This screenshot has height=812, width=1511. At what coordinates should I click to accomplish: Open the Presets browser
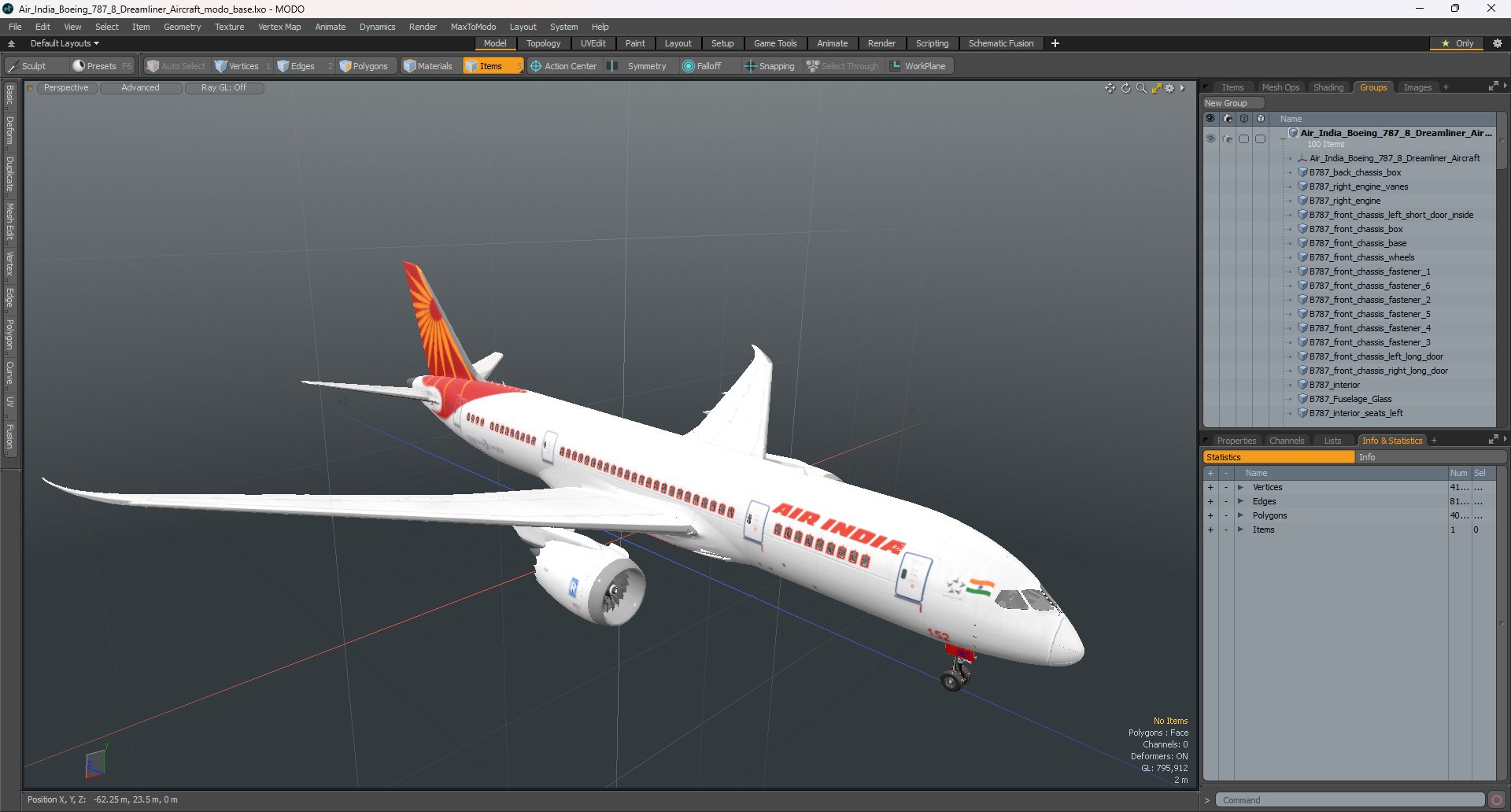[x=102, y=66]
